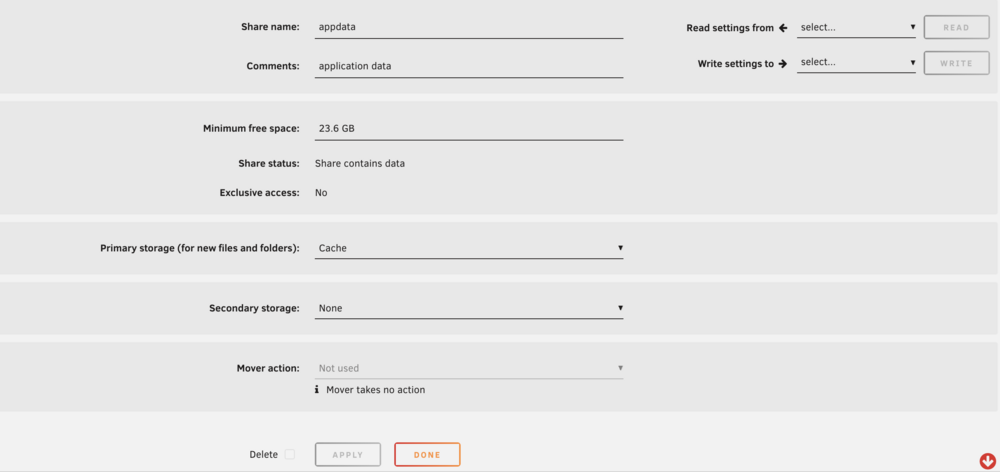Viewport: 1000px width, 472px height.
Task: Focus the Share name field containing appdata
Action: (x=469, y=27)
